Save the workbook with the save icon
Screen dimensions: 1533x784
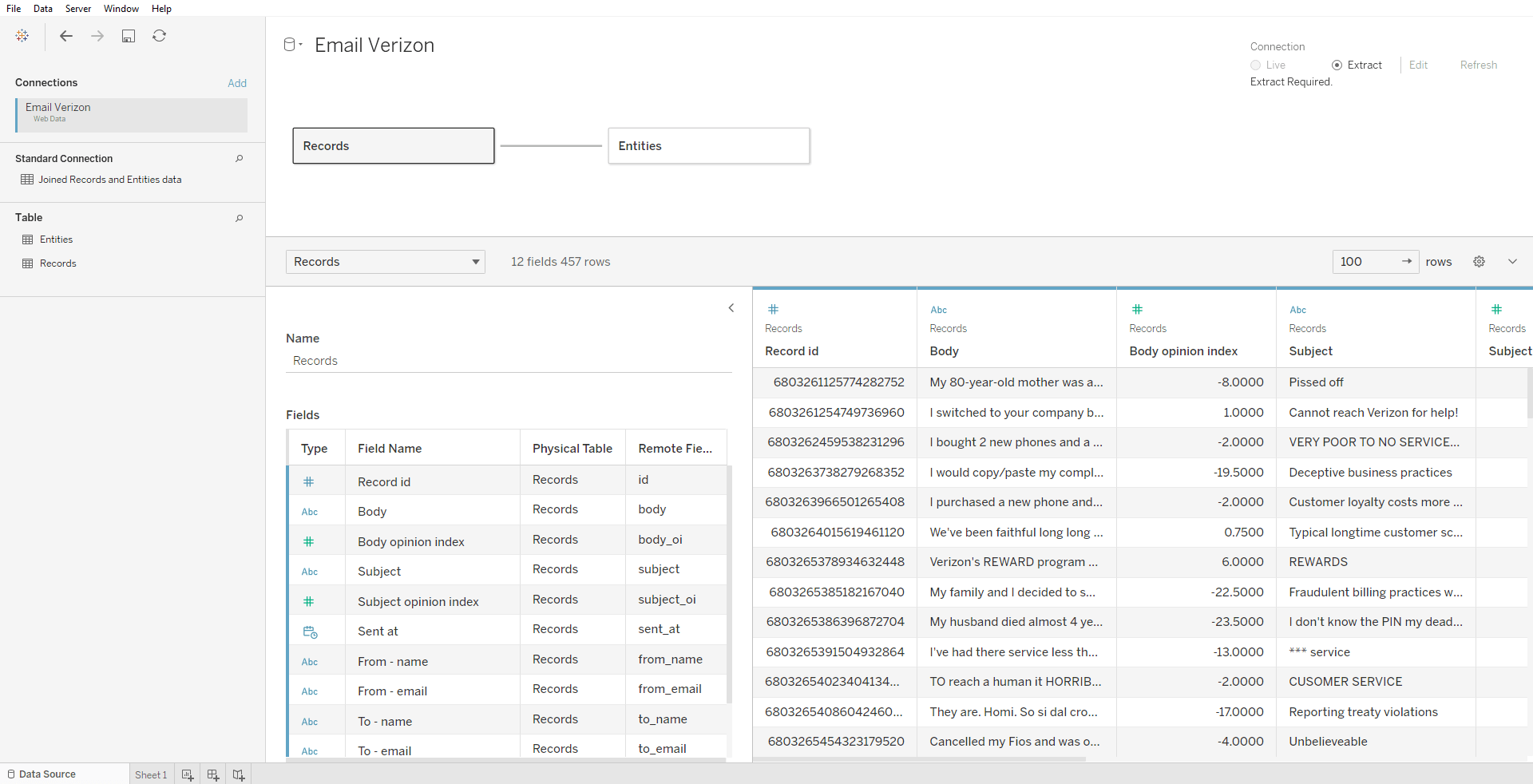click(x=129, y=36)
